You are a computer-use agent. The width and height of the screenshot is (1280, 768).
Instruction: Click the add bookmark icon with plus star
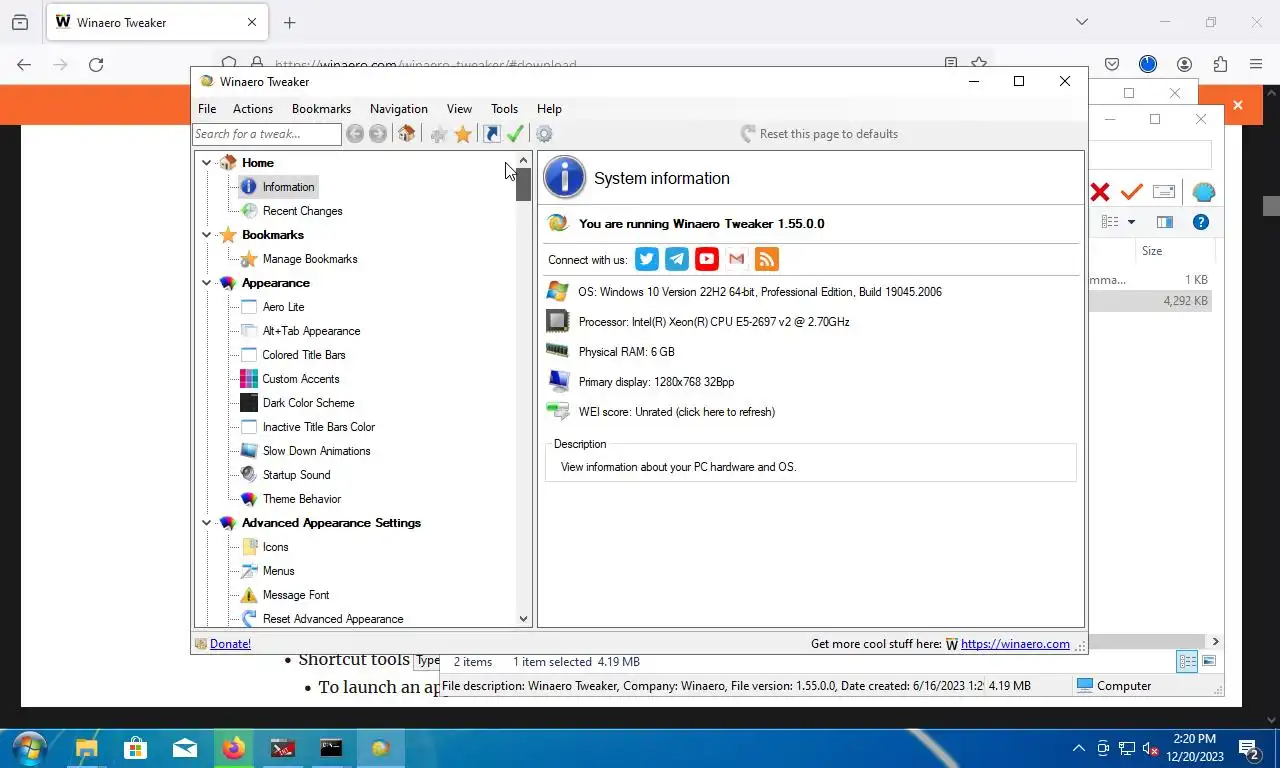438,134
